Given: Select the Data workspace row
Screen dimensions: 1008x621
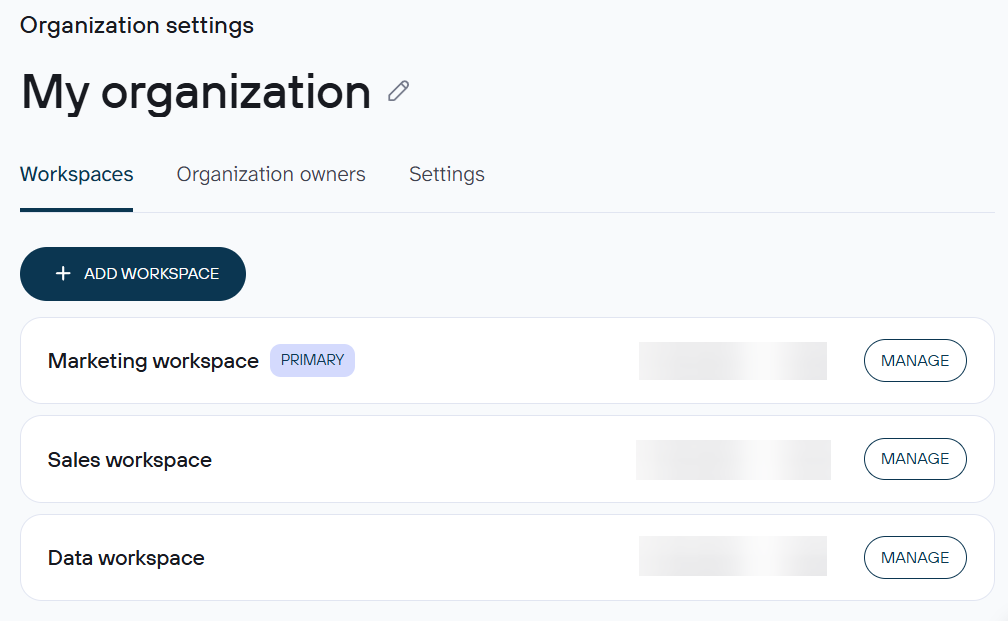Looking at the screenshot, I should point(504,557).
